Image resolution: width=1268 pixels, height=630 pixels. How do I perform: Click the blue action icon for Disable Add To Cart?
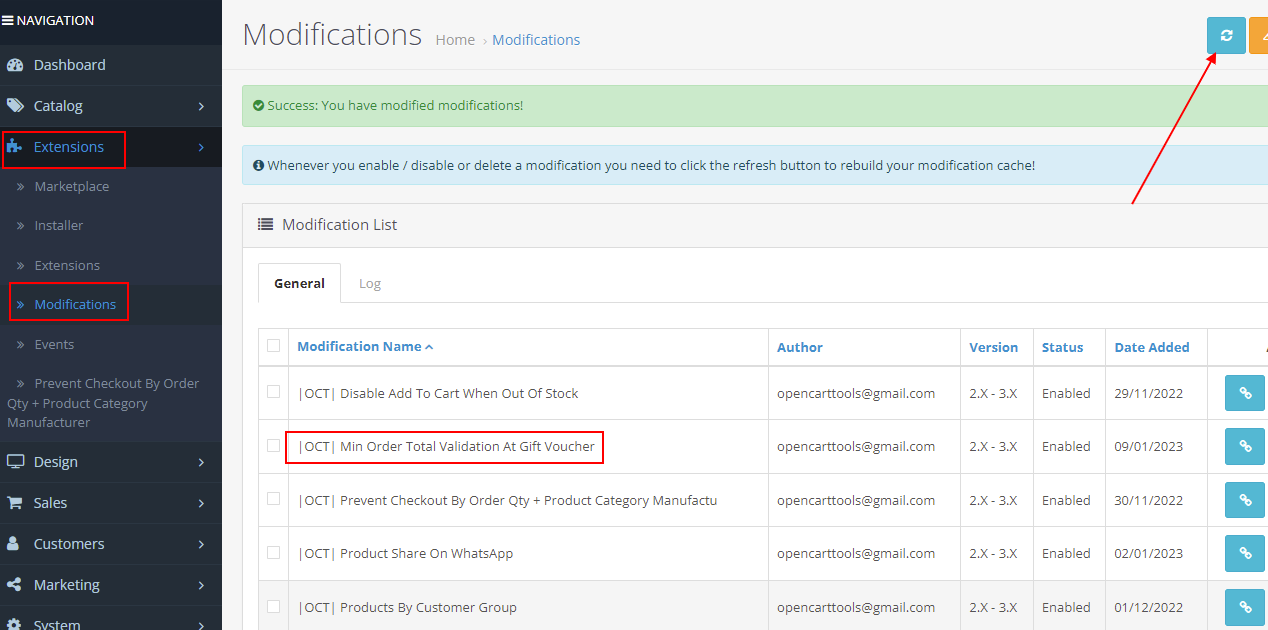(x=1244, y=393)
